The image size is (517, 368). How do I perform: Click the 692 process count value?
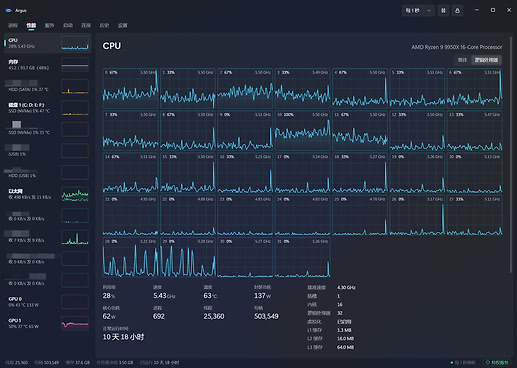(159, 316)
